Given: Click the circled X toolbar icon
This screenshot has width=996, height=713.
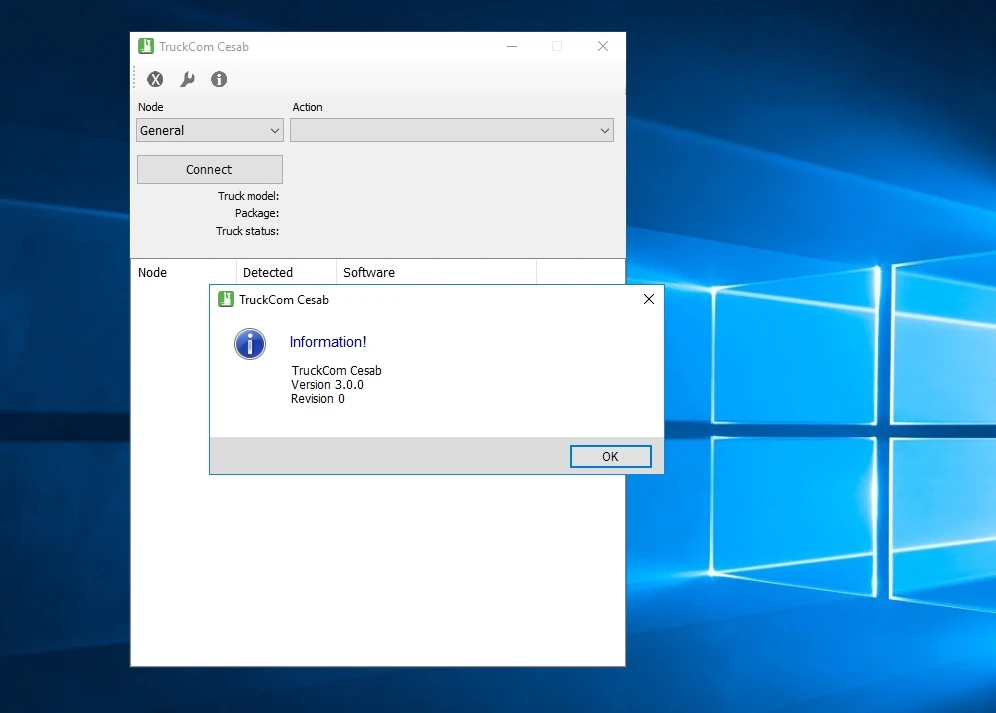Looking at the screenshot, I should 155,79.
